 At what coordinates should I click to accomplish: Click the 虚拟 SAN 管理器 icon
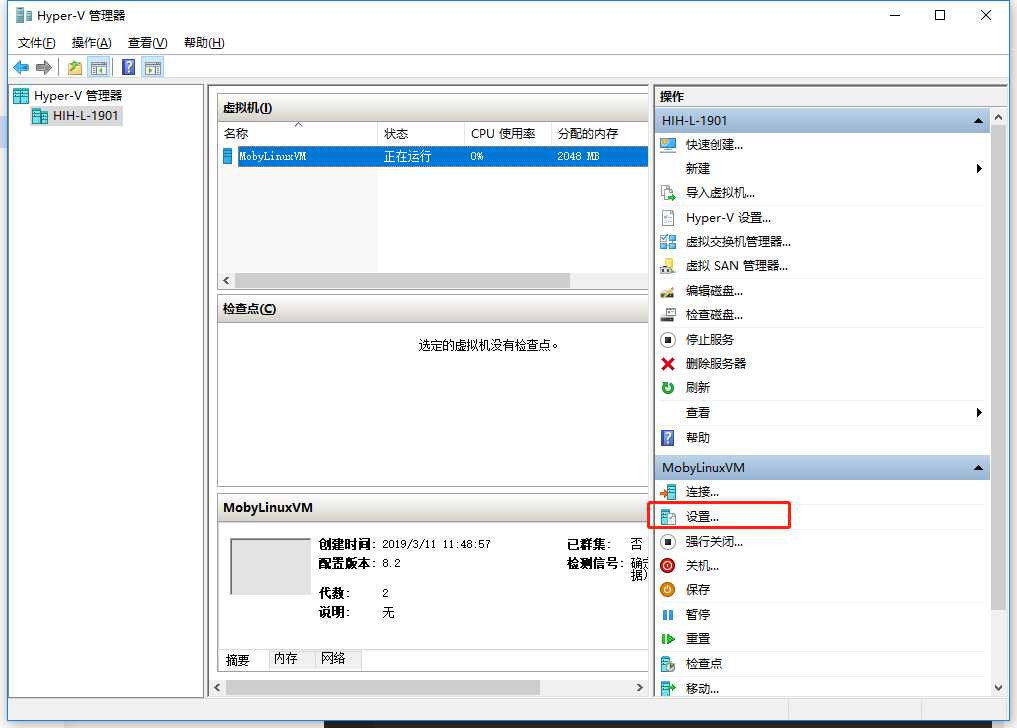(x=668, y=266)
